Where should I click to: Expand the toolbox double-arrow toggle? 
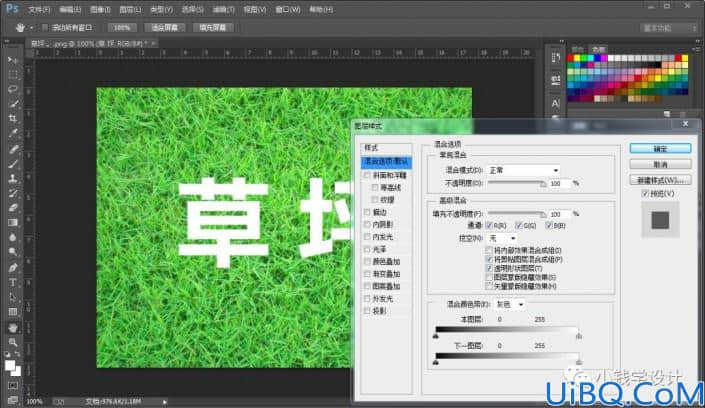pos(6,41)
